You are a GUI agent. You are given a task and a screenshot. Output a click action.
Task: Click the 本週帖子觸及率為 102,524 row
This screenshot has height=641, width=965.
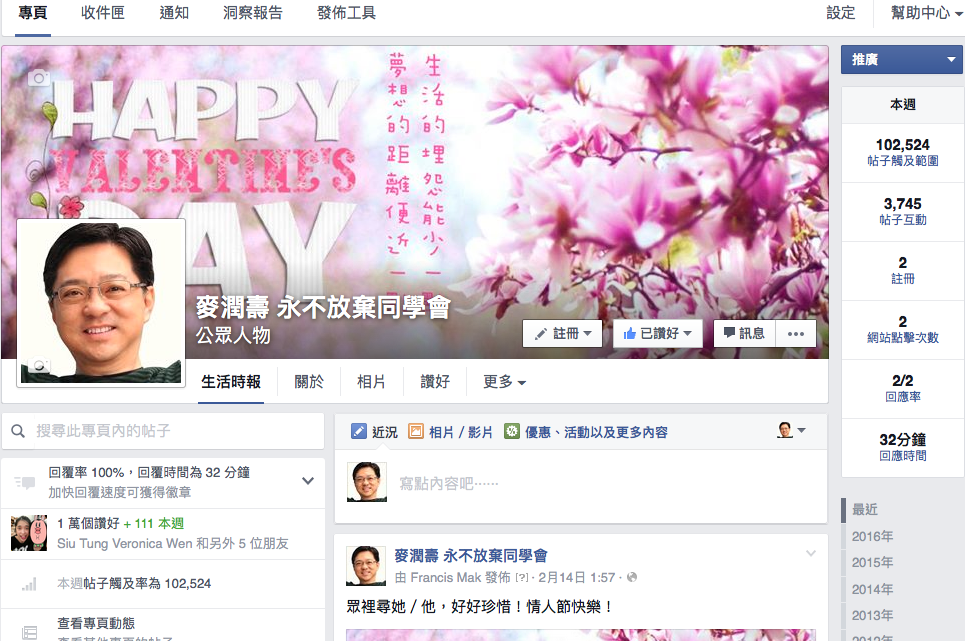point(163,584)
